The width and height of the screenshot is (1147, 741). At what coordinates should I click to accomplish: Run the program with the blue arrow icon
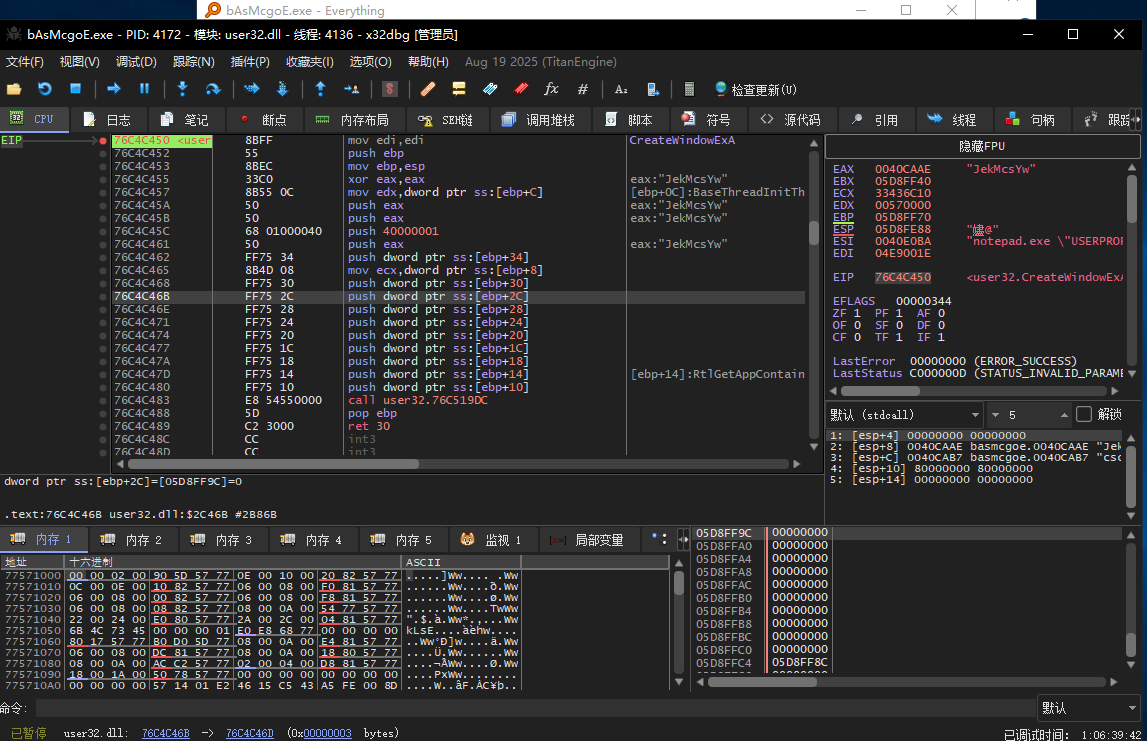pyautogui.click(x=113, y=89)
